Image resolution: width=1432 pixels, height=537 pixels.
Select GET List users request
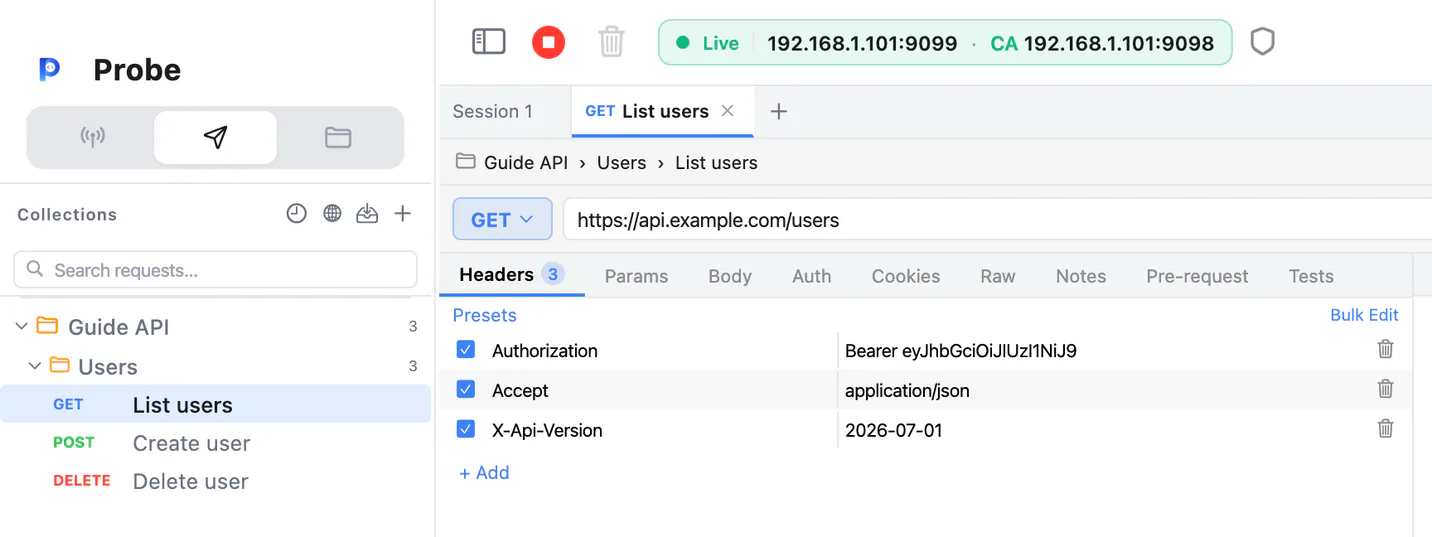(x=215, y=404)
